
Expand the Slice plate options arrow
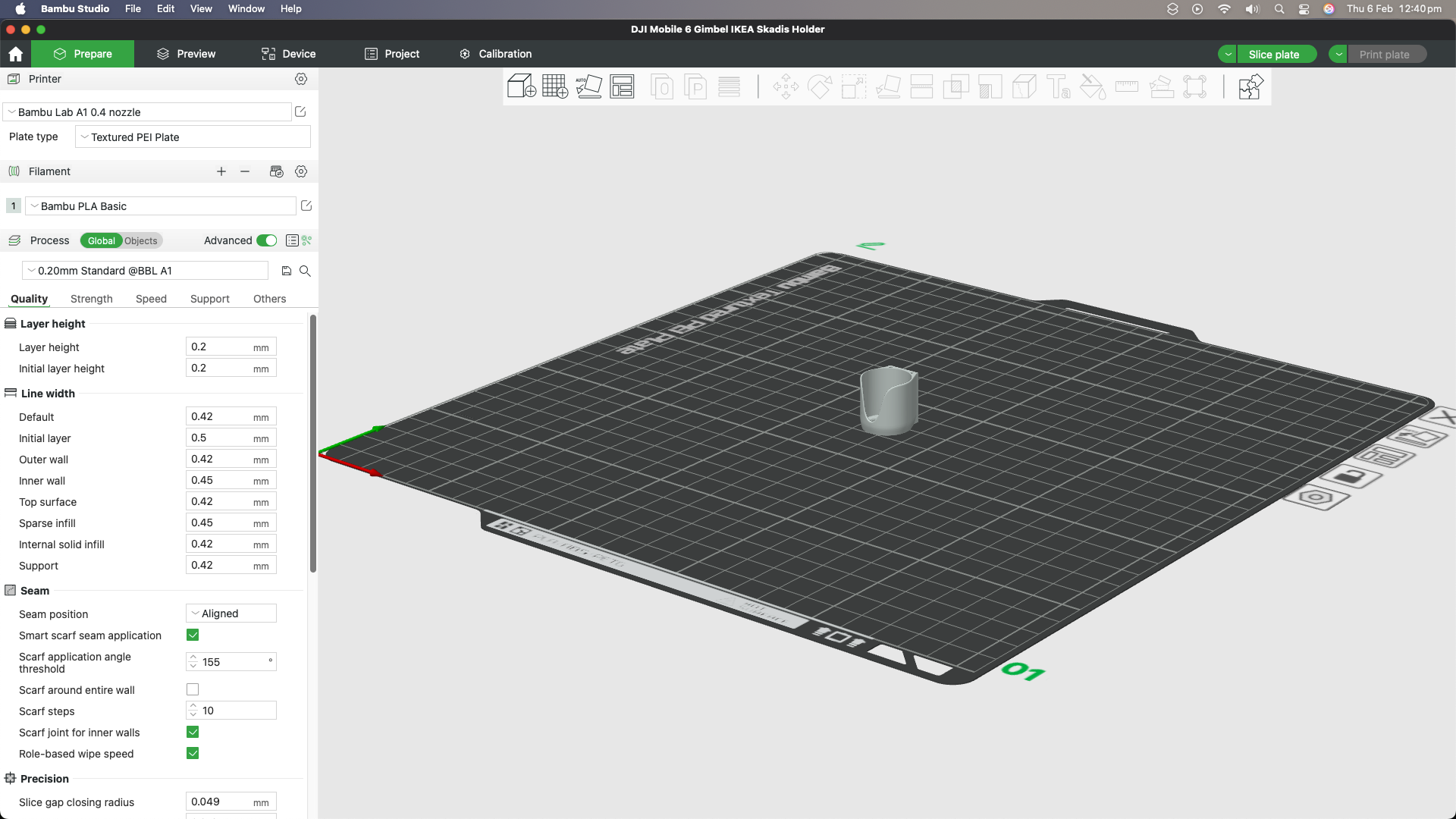[1227, 55]
